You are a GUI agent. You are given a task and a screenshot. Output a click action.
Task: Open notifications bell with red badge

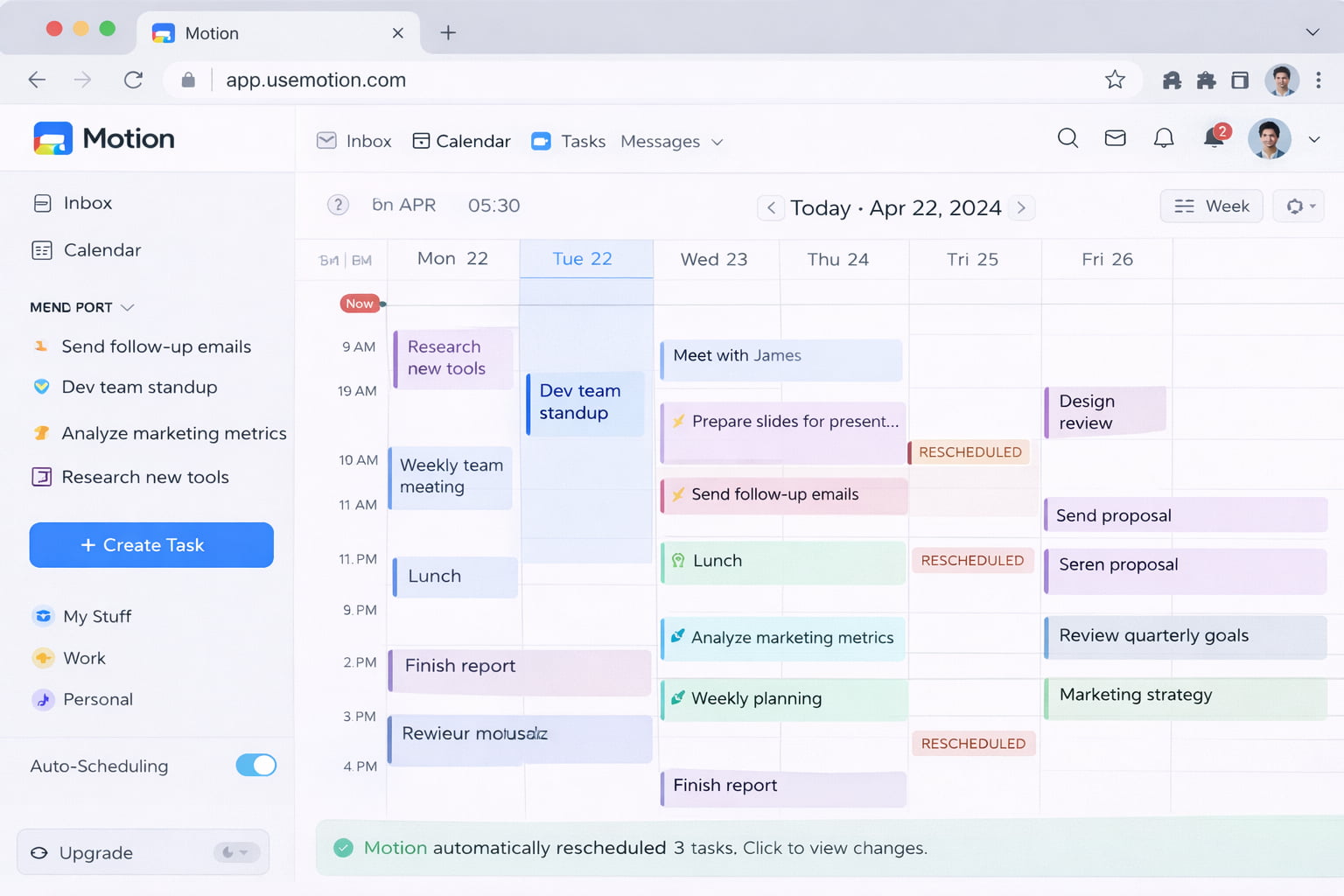pyautogui.click(x=1215, y=137)
